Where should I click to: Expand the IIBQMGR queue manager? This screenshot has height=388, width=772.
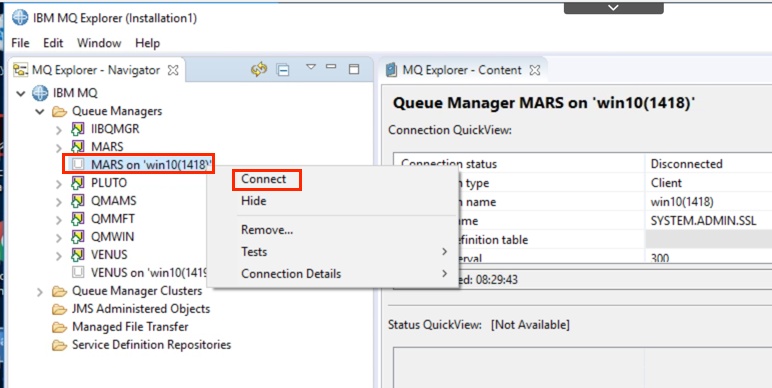click(59, 129)
